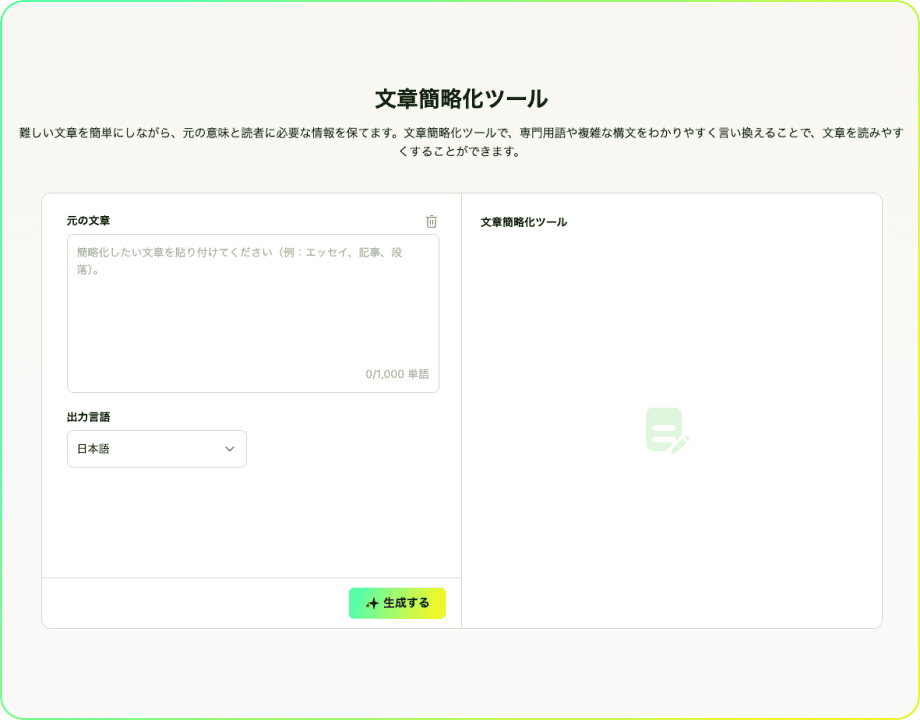Click the trash icon to clear text
The image size is (920, 720).
pos(431,221)
